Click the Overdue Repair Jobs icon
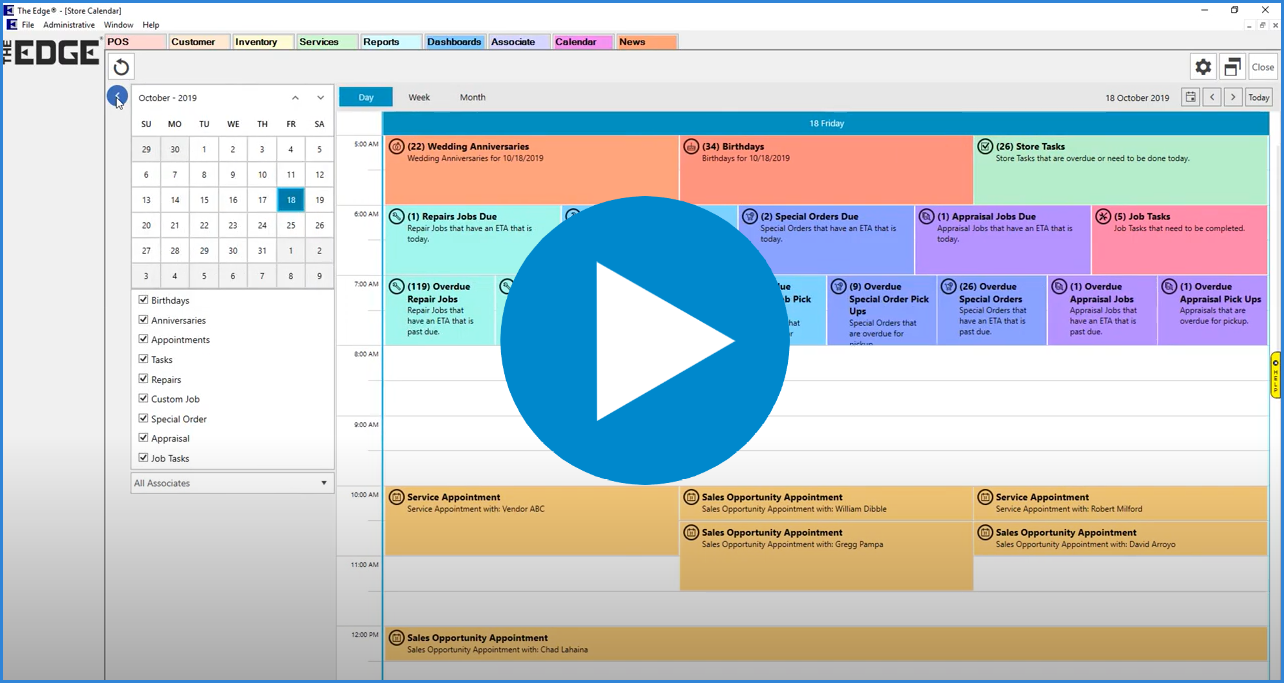This screenshot has height=683, width=1284. point(396,287)
